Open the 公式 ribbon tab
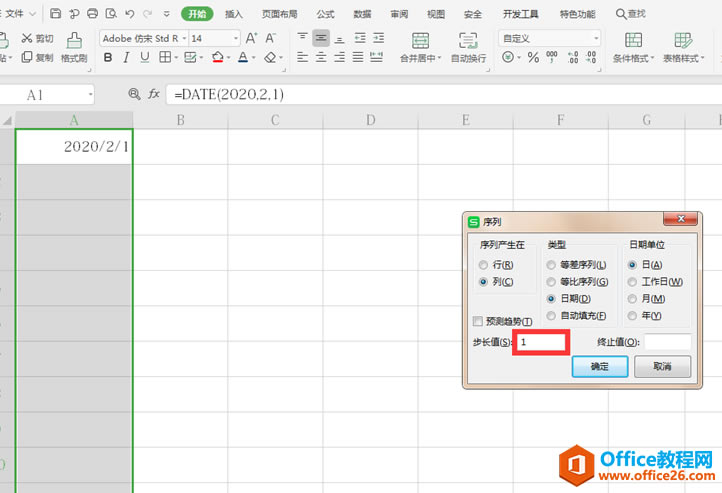This screenshot has width=722, height=493. click(x=325, y=14)
